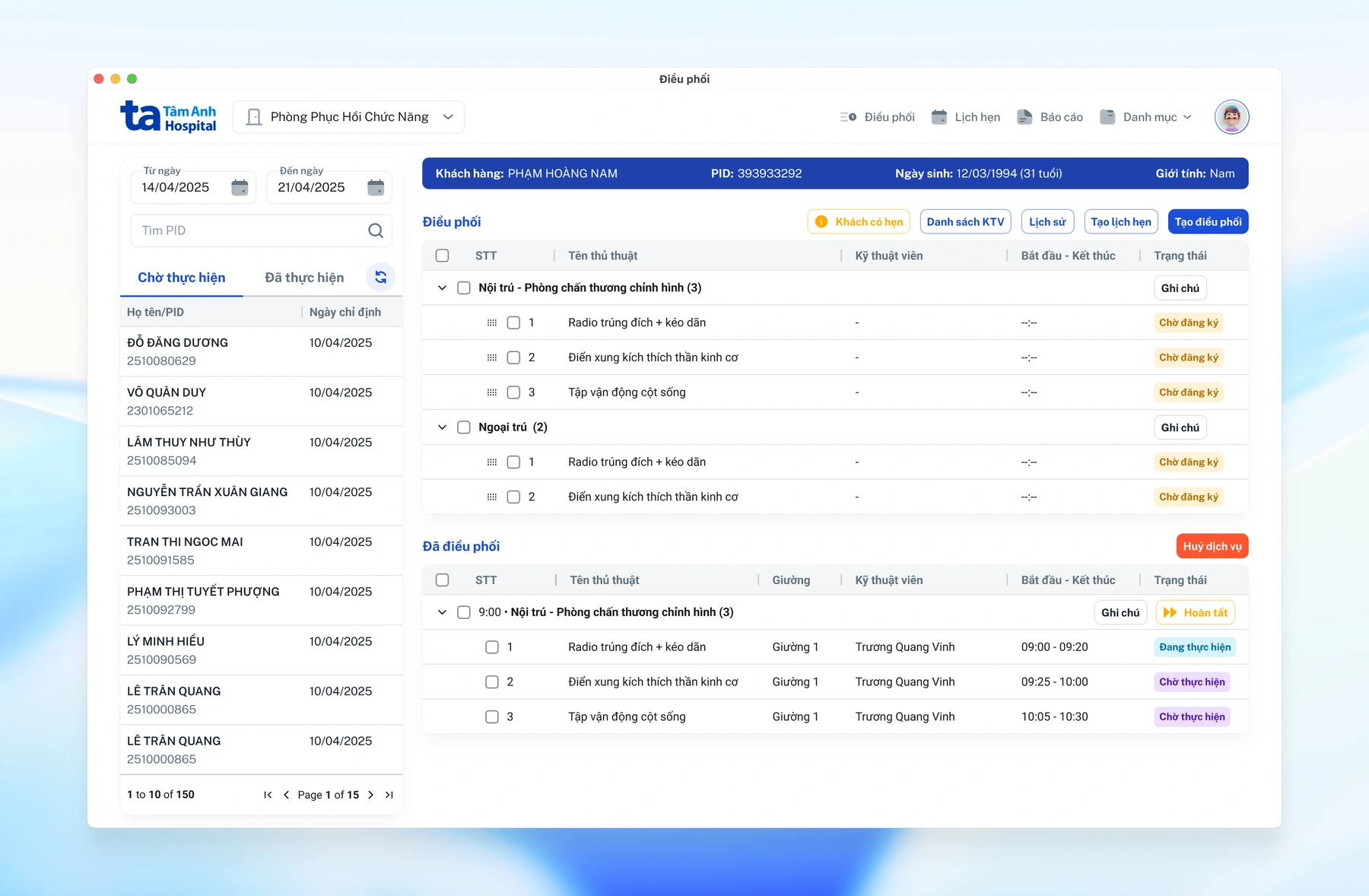The image size is (1369, 896).
Task: Check Nội trú row 2 Điển xung kích
Action: click(513, 357)
